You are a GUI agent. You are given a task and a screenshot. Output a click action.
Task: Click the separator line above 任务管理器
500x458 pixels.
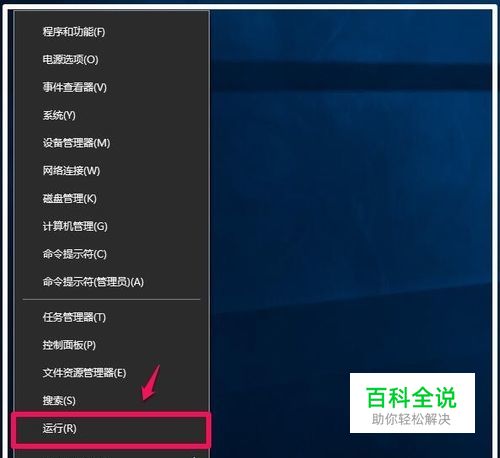point(111,299)
